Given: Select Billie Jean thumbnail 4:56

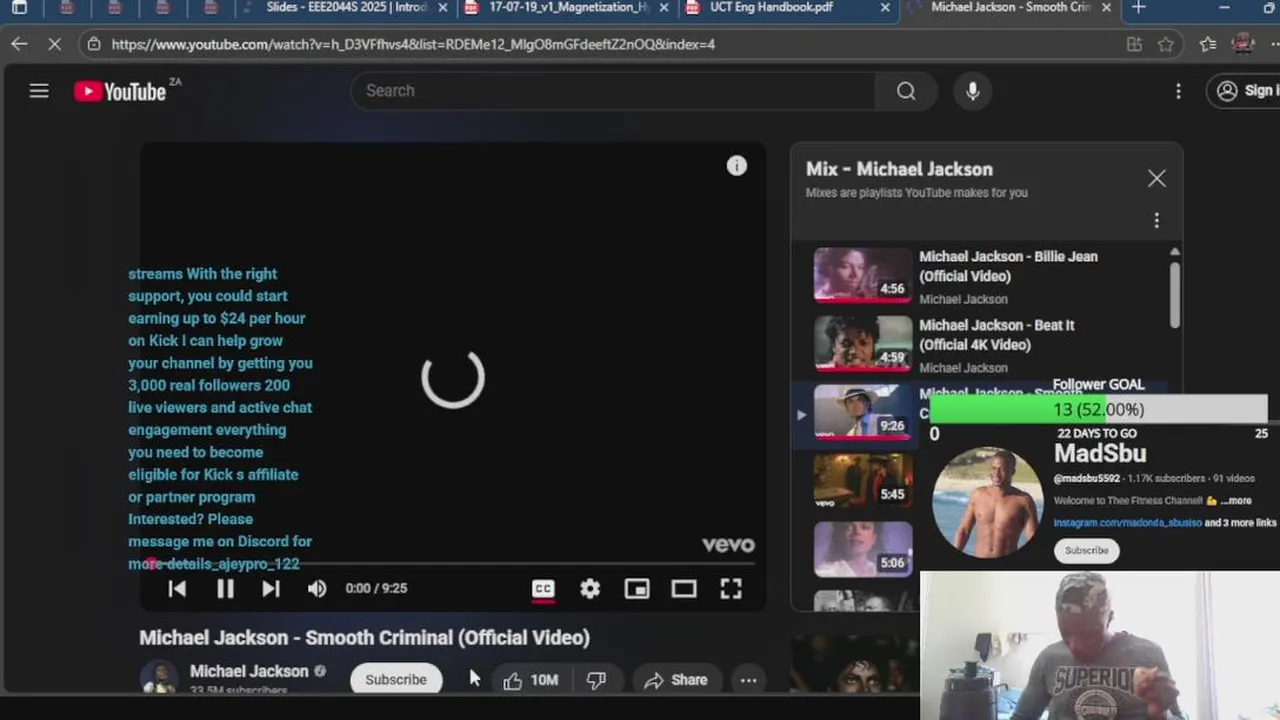Looking at the screenshot, I should coord(863,275).
